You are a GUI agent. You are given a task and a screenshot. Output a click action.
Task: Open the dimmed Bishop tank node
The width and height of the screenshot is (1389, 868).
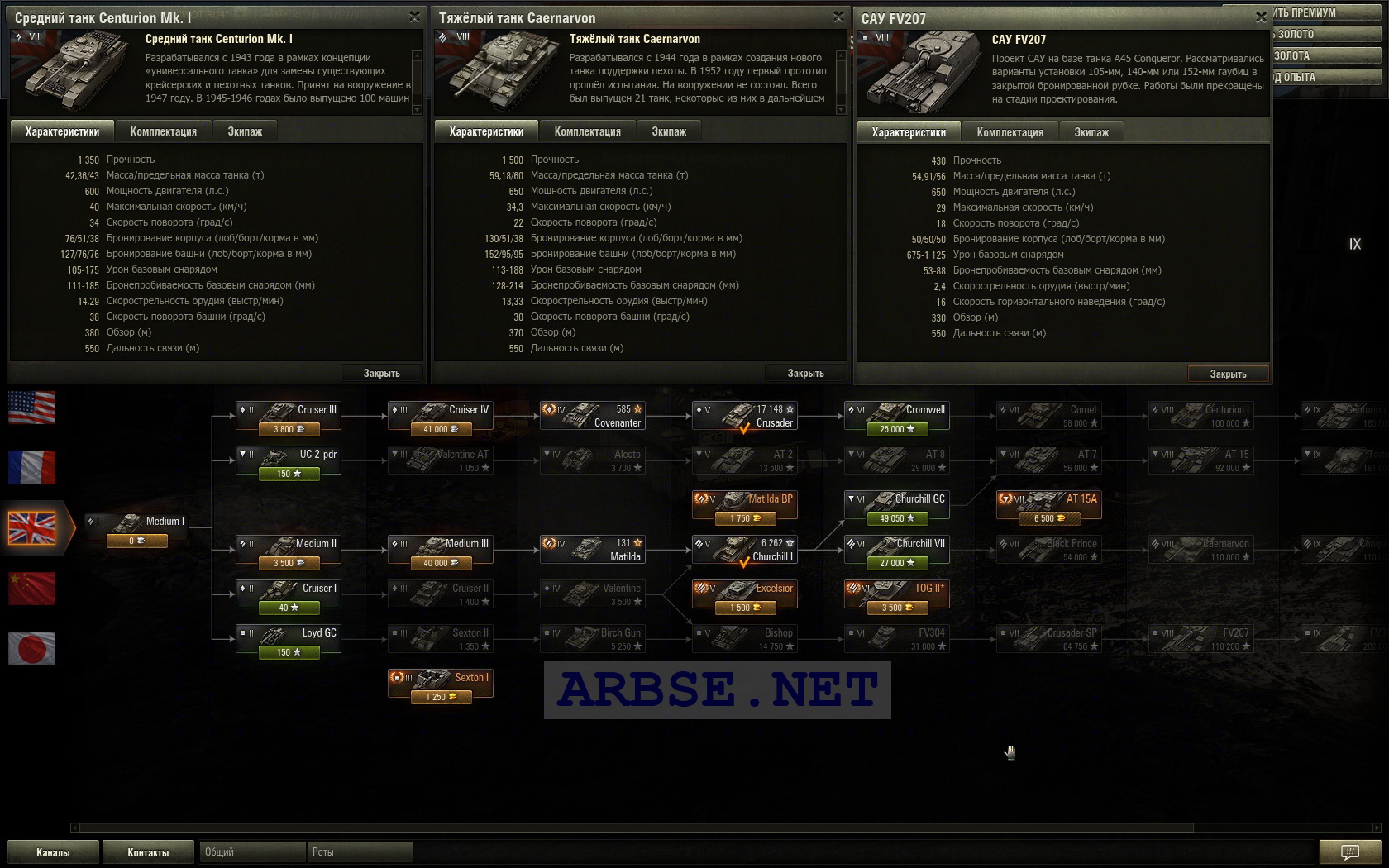(745, 641)
